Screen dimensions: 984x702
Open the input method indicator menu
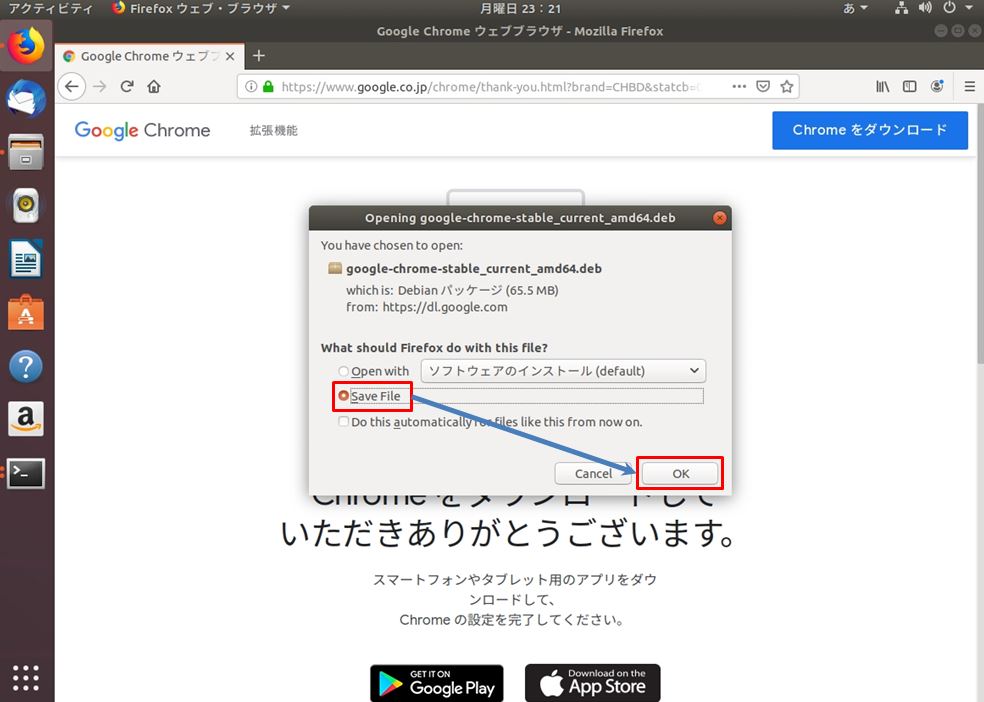point(855,8)
